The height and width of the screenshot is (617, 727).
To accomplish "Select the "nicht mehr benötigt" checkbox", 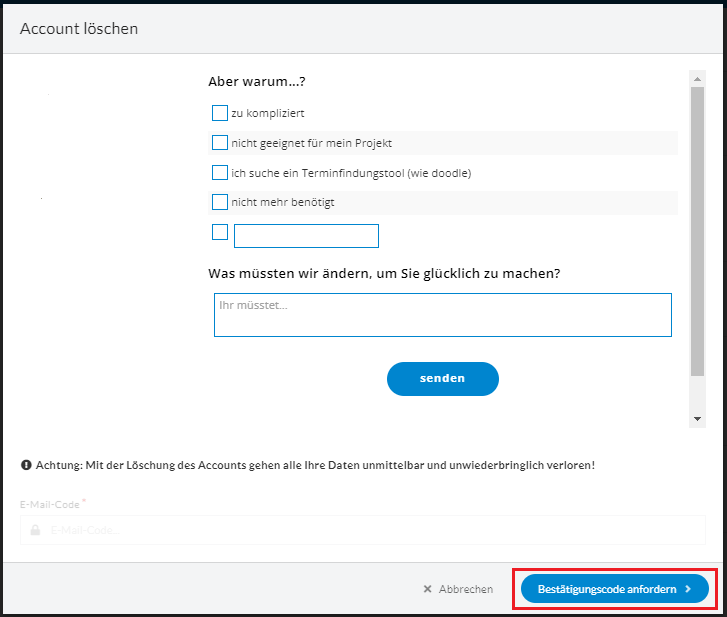I will 220,203.
